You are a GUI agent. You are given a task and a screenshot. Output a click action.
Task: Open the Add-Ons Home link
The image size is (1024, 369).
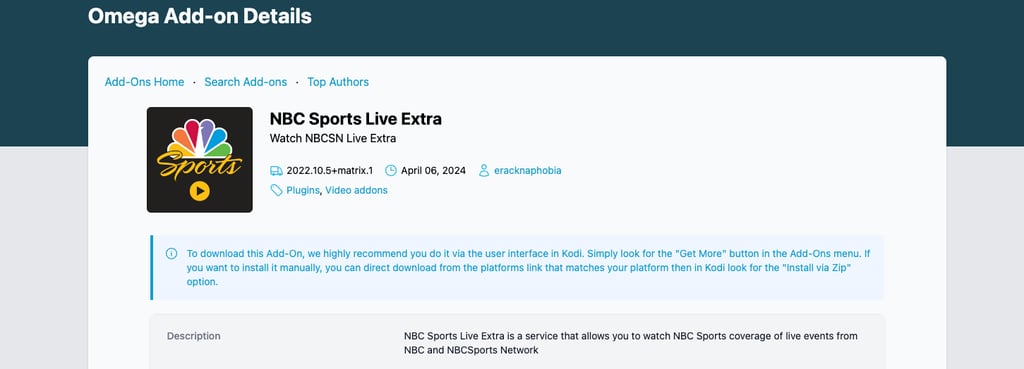(144, 82)
